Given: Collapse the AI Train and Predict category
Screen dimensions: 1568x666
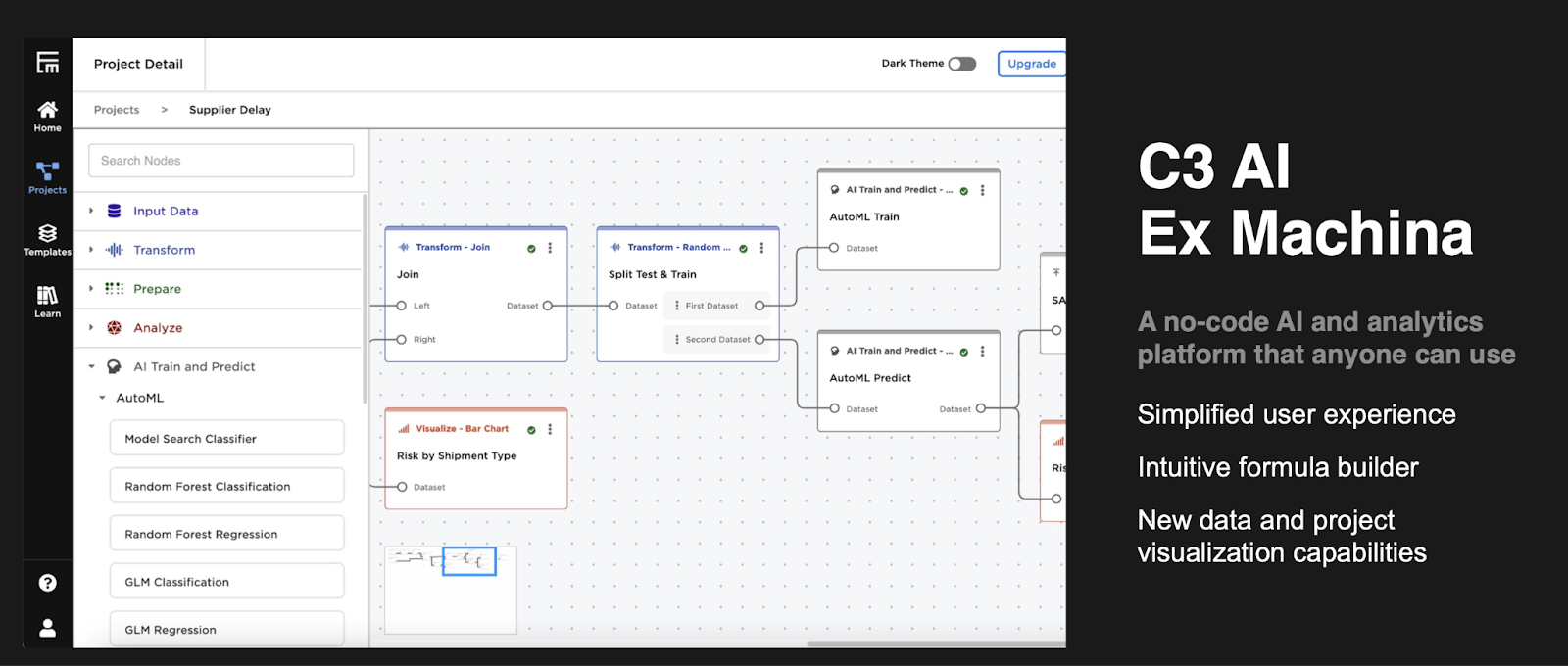Looking at the screenshot, I should 92,367.
